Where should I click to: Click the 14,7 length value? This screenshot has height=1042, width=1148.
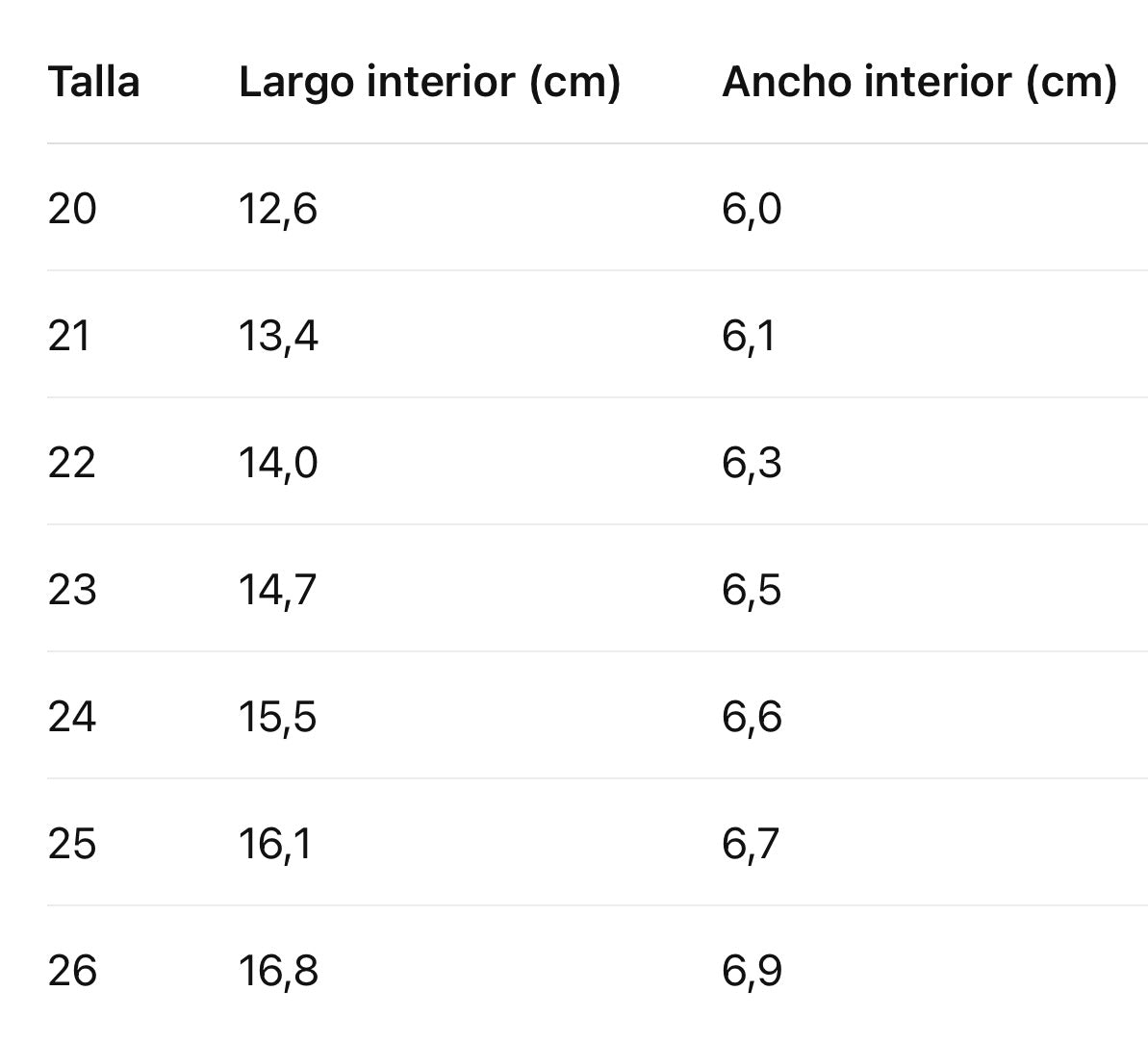(x=277, y=590)
